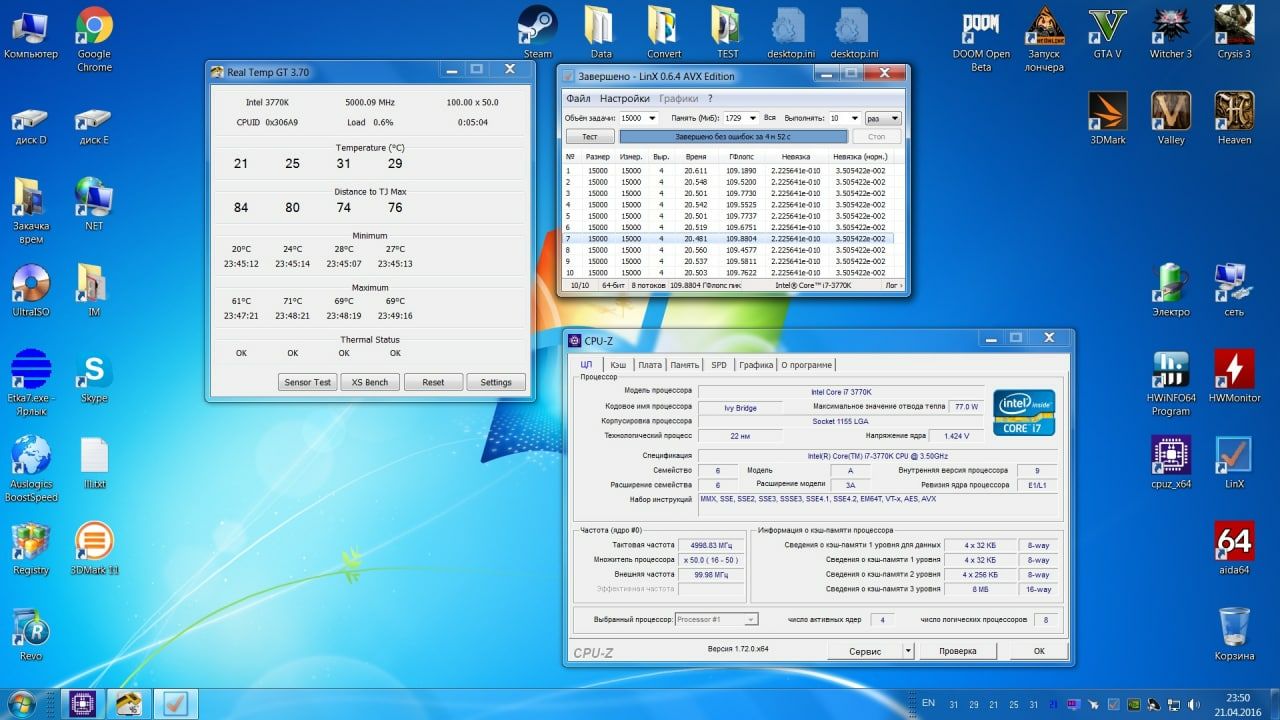
Task: Open the HWiNFO64 Program shortcut
Action: coord(1171,384)
